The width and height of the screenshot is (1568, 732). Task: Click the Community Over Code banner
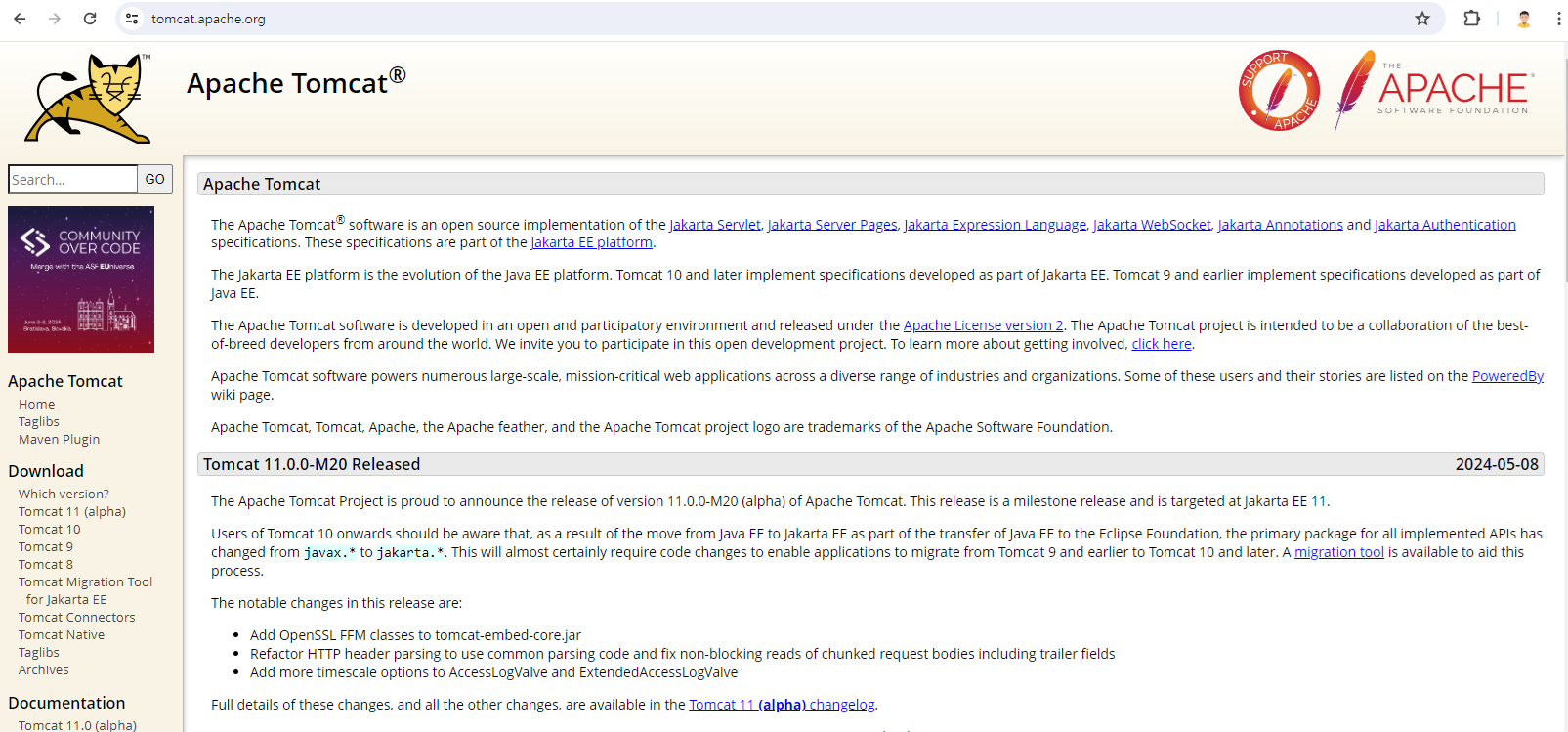click(x=81, y=280)
